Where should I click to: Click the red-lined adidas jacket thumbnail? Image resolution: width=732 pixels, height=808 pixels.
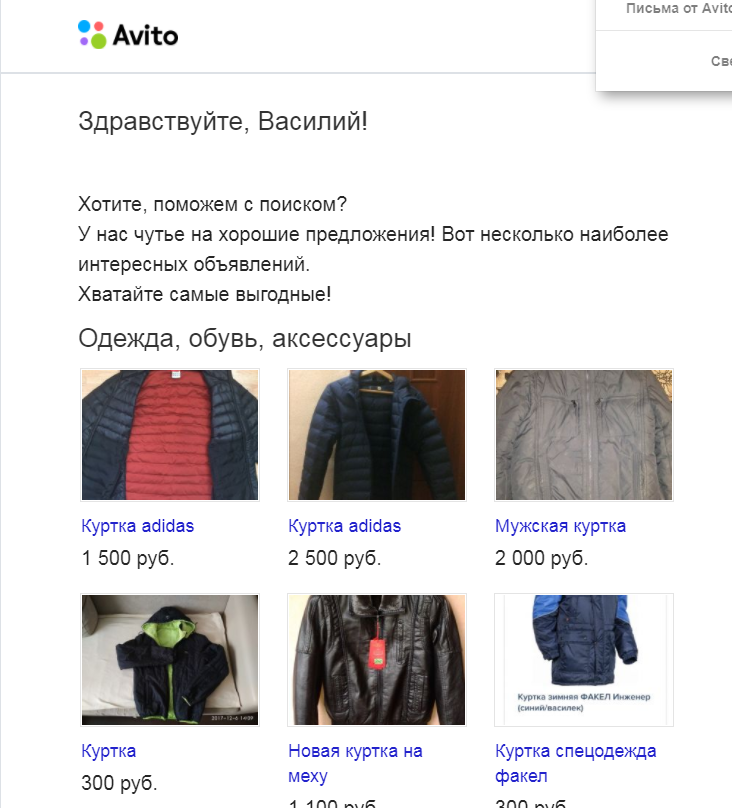[x=170, y=435]
